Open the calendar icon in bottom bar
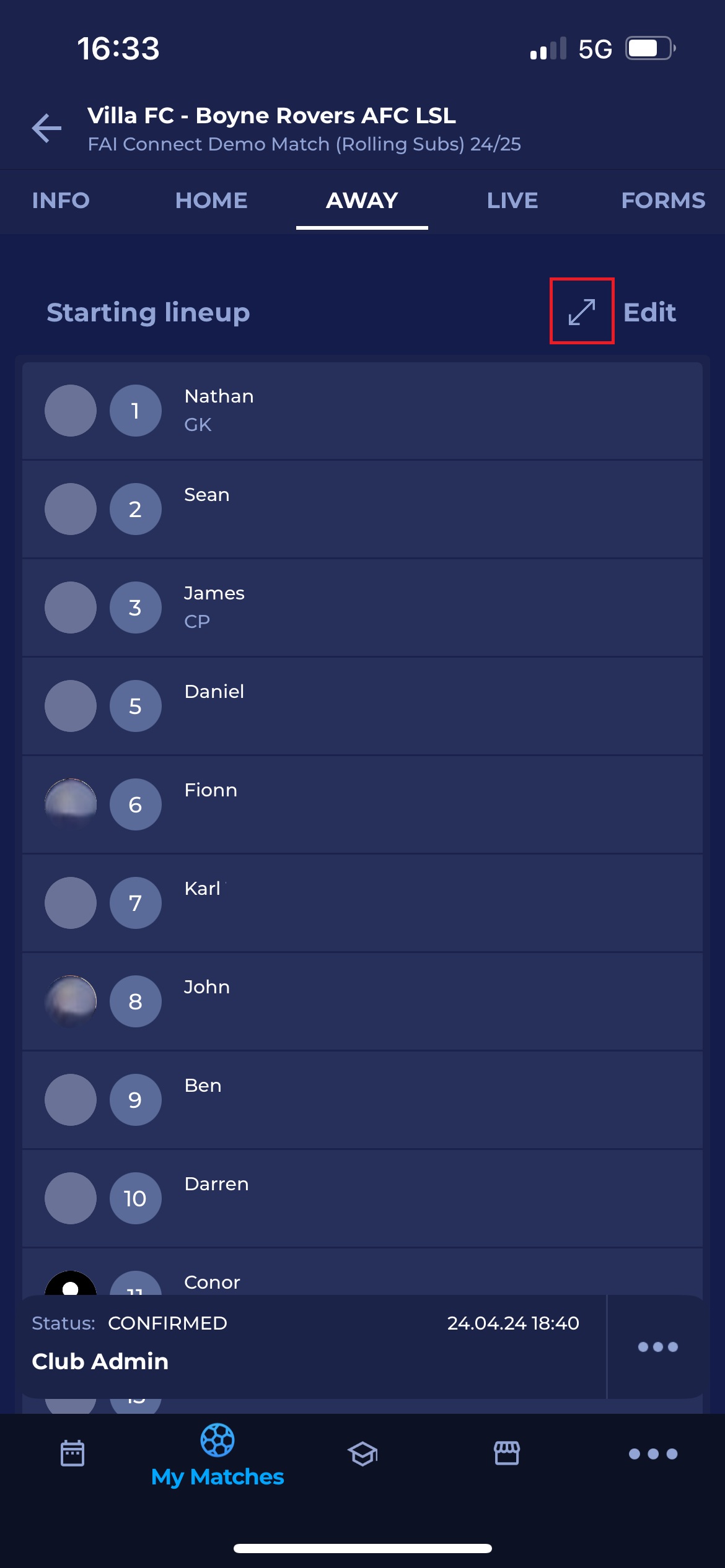The width and height of the screenshot is (725, 1568). [x=72, y=1453]
